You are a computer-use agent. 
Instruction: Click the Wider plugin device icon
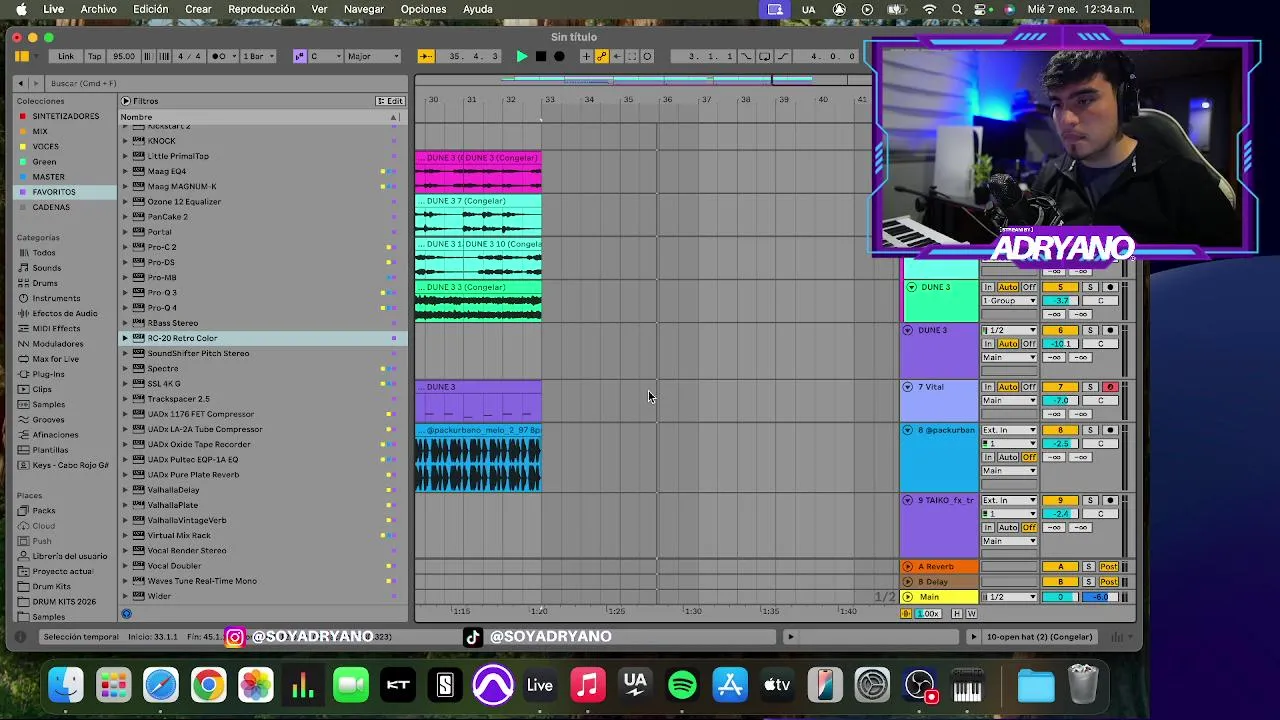tap(139, 596)
